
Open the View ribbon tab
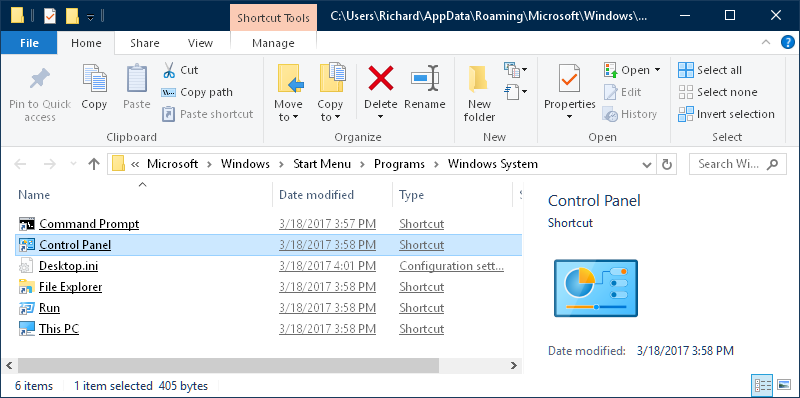click(x=200, y=43)
